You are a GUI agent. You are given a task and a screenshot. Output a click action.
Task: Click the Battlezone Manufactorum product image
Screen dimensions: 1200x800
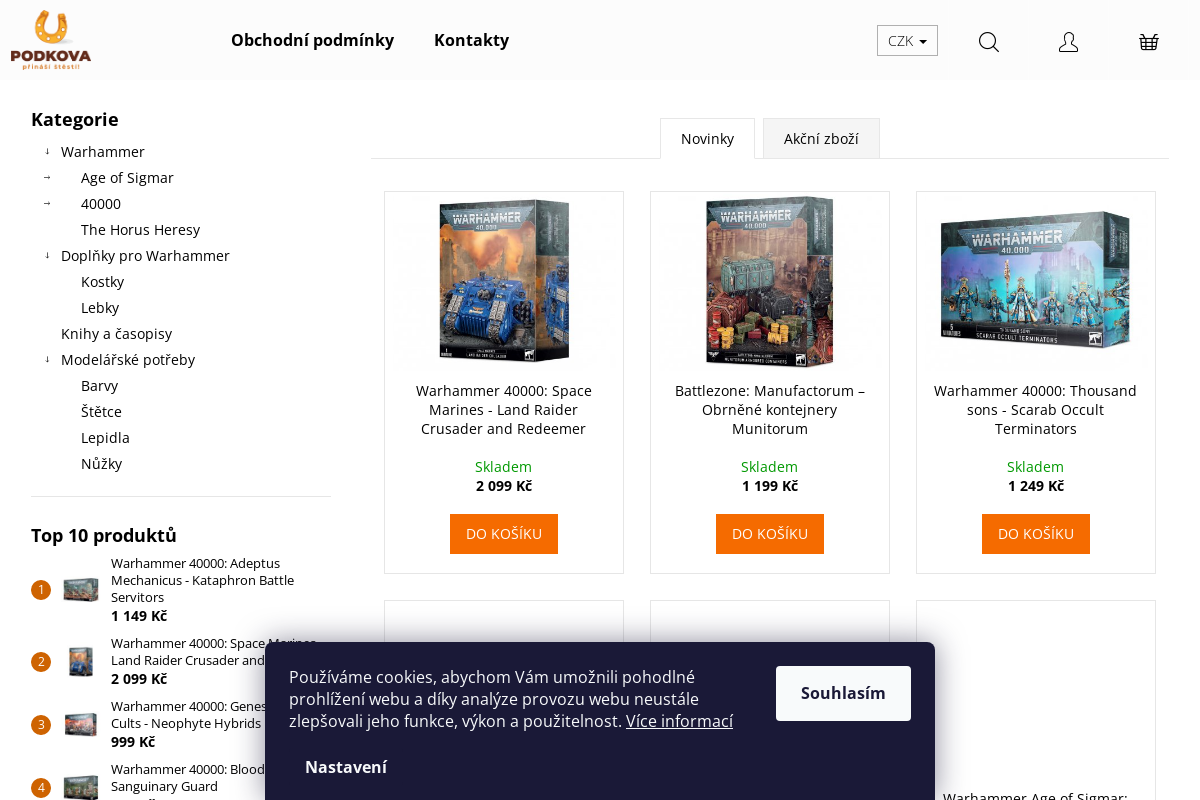[769, 281]
